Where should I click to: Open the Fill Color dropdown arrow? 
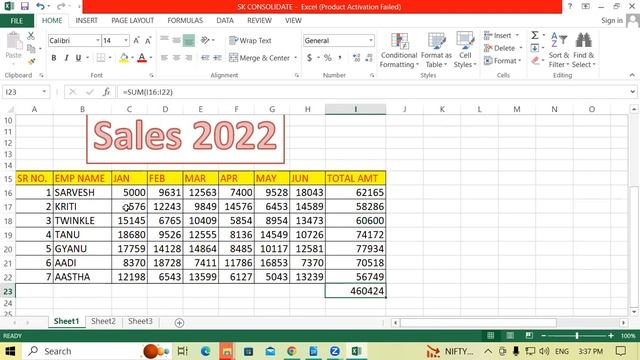[x=132, y=58]
